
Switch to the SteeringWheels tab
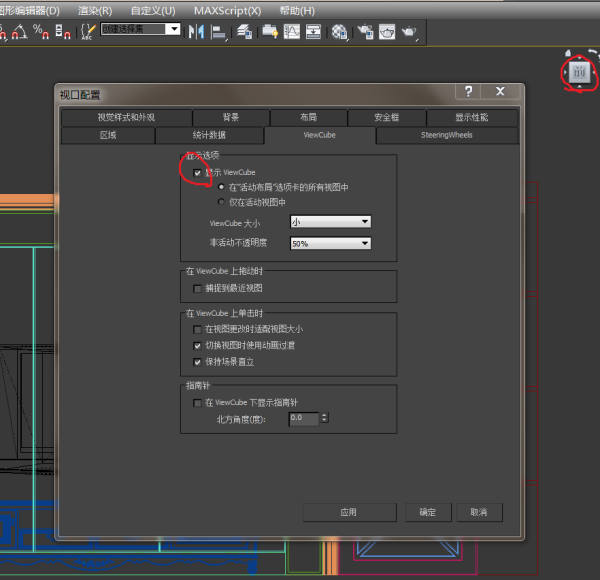(x=447, y=135)
